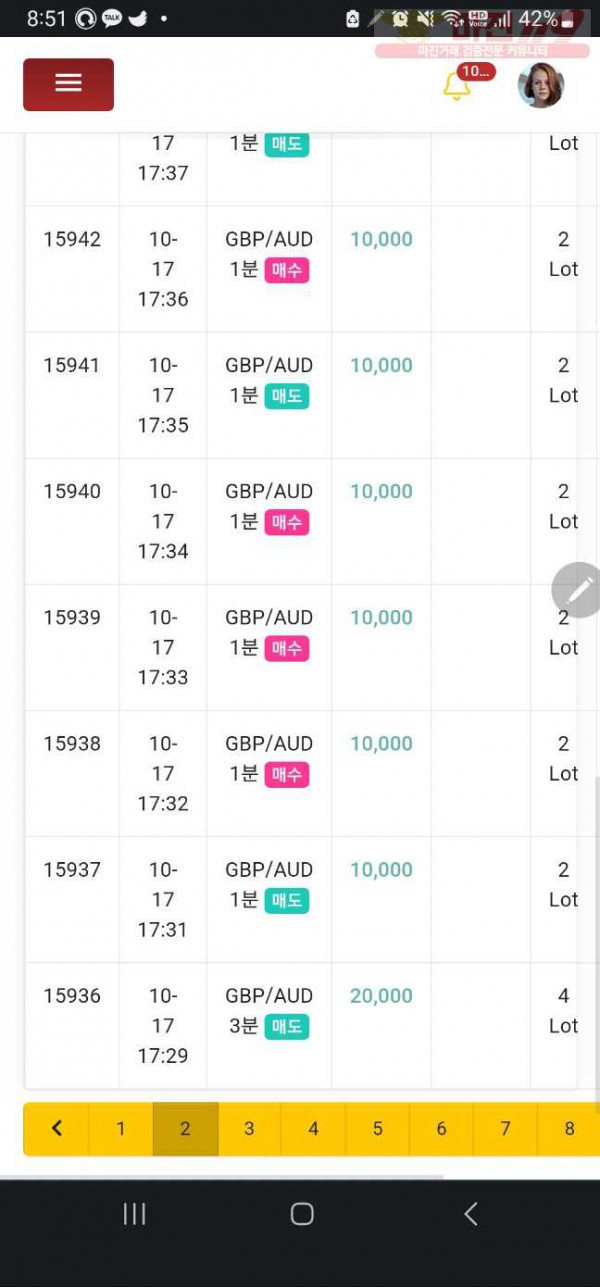Tap the 매수 tag in row 15942
This screenshot has height=1287, width=600.
287,270
